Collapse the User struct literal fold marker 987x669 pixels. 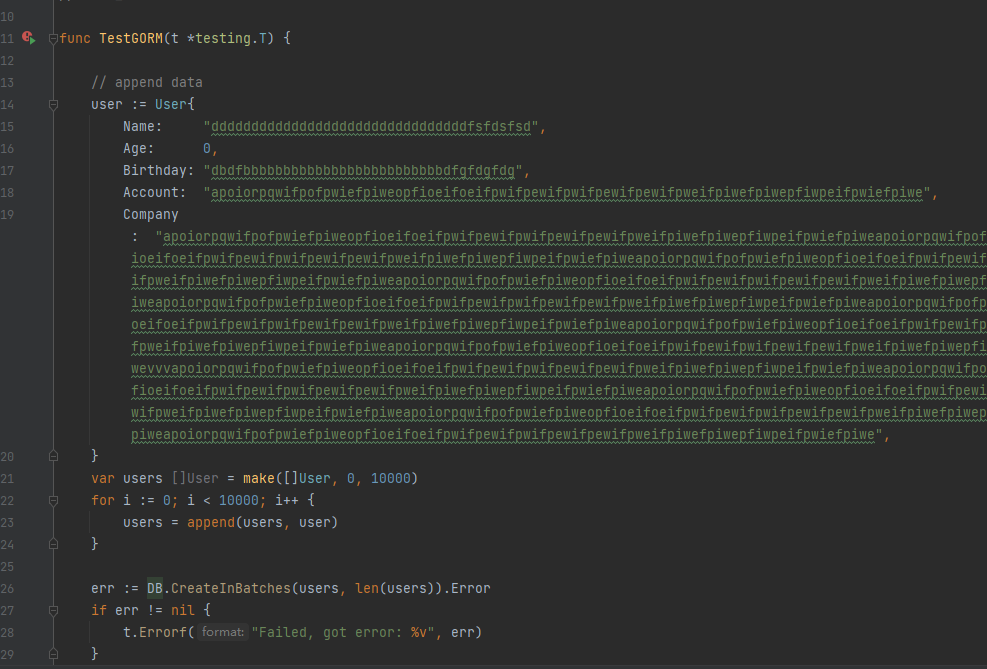[x=53, y=104]
